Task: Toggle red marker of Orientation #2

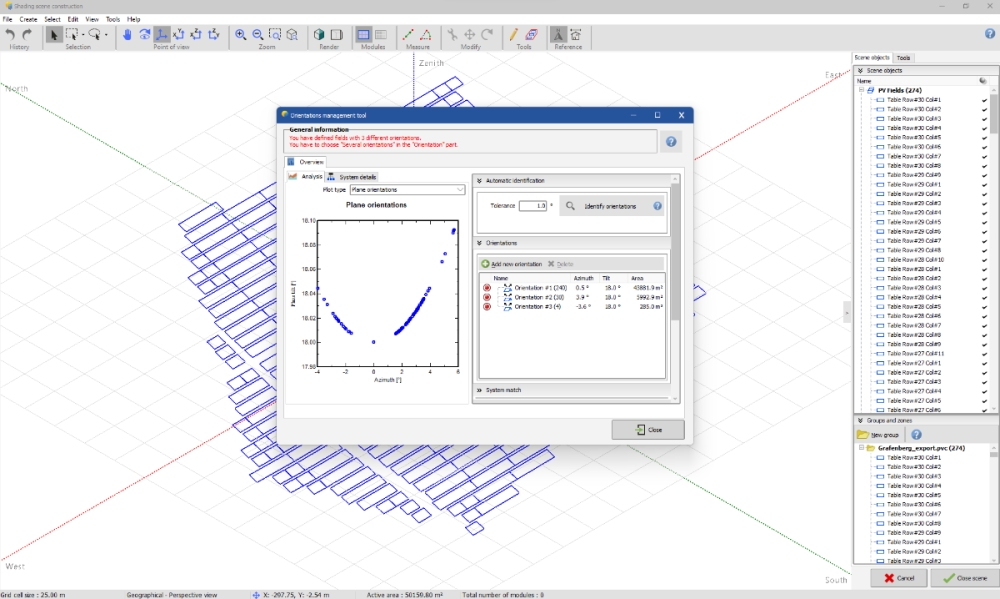Action: pos(487,297)
